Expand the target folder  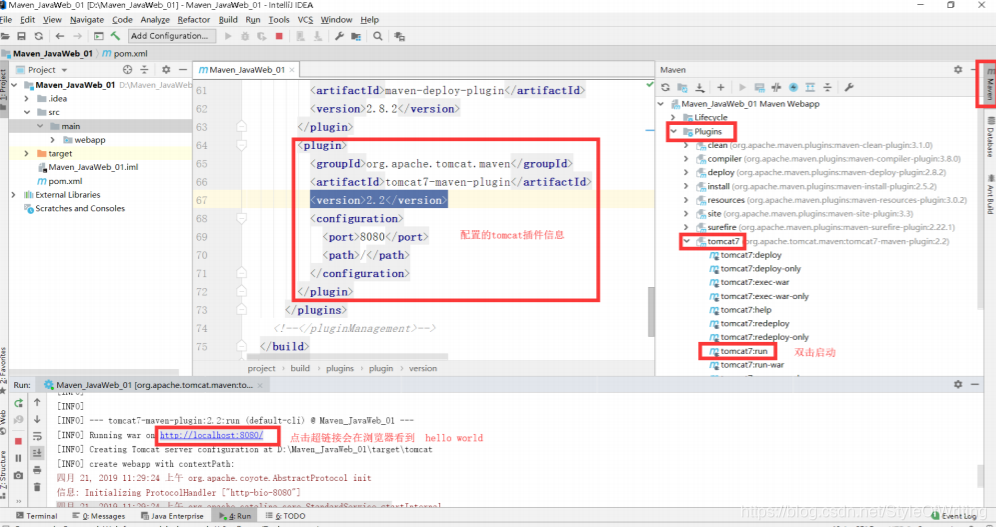(27, 154)
